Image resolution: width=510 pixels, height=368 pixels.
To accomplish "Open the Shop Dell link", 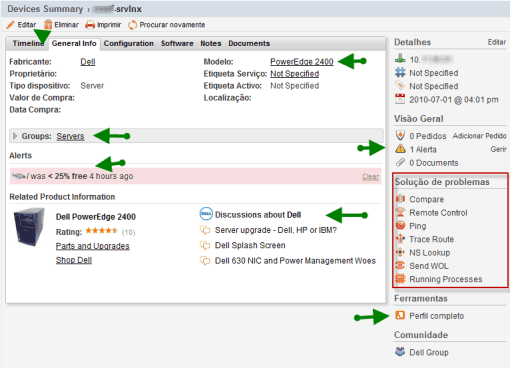I will tap(74, 260).
